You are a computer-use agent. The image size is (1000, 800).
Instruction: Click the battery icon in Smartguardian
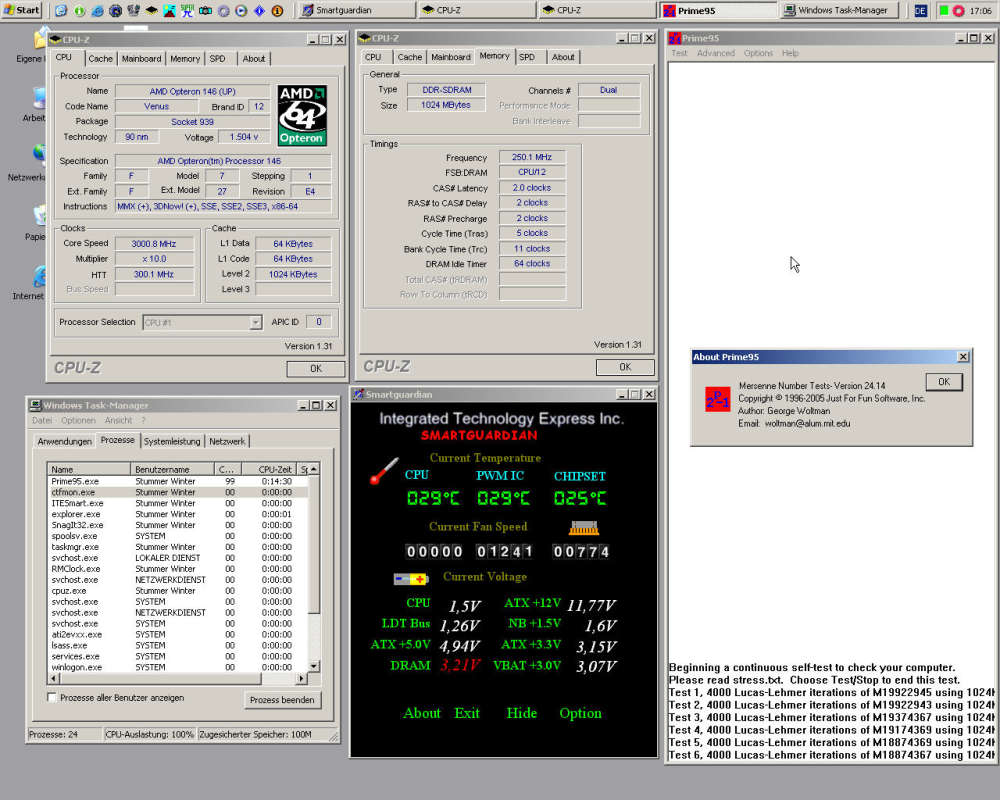(x=411, y=579)
